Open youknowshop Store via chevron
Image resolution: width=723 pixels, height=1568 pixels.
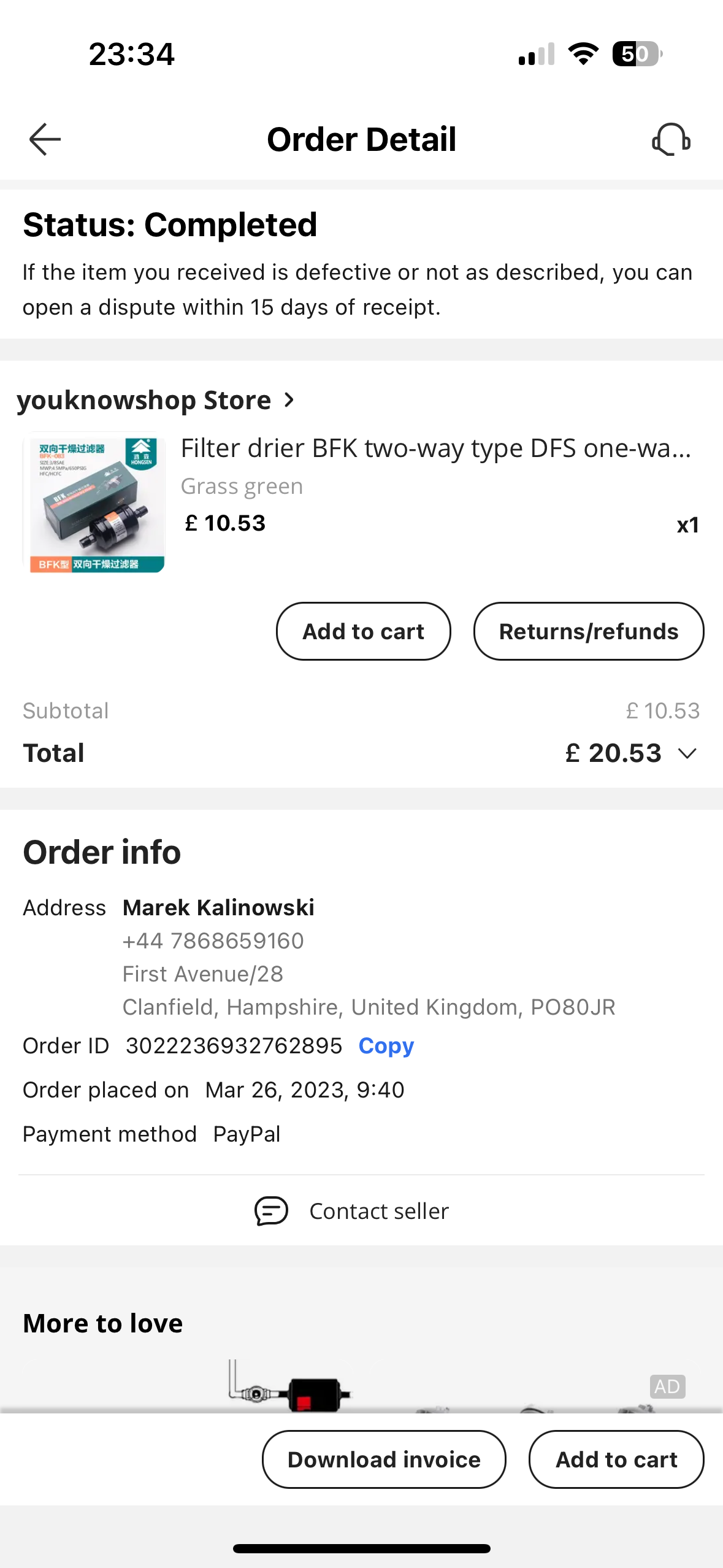pos(289,401)
